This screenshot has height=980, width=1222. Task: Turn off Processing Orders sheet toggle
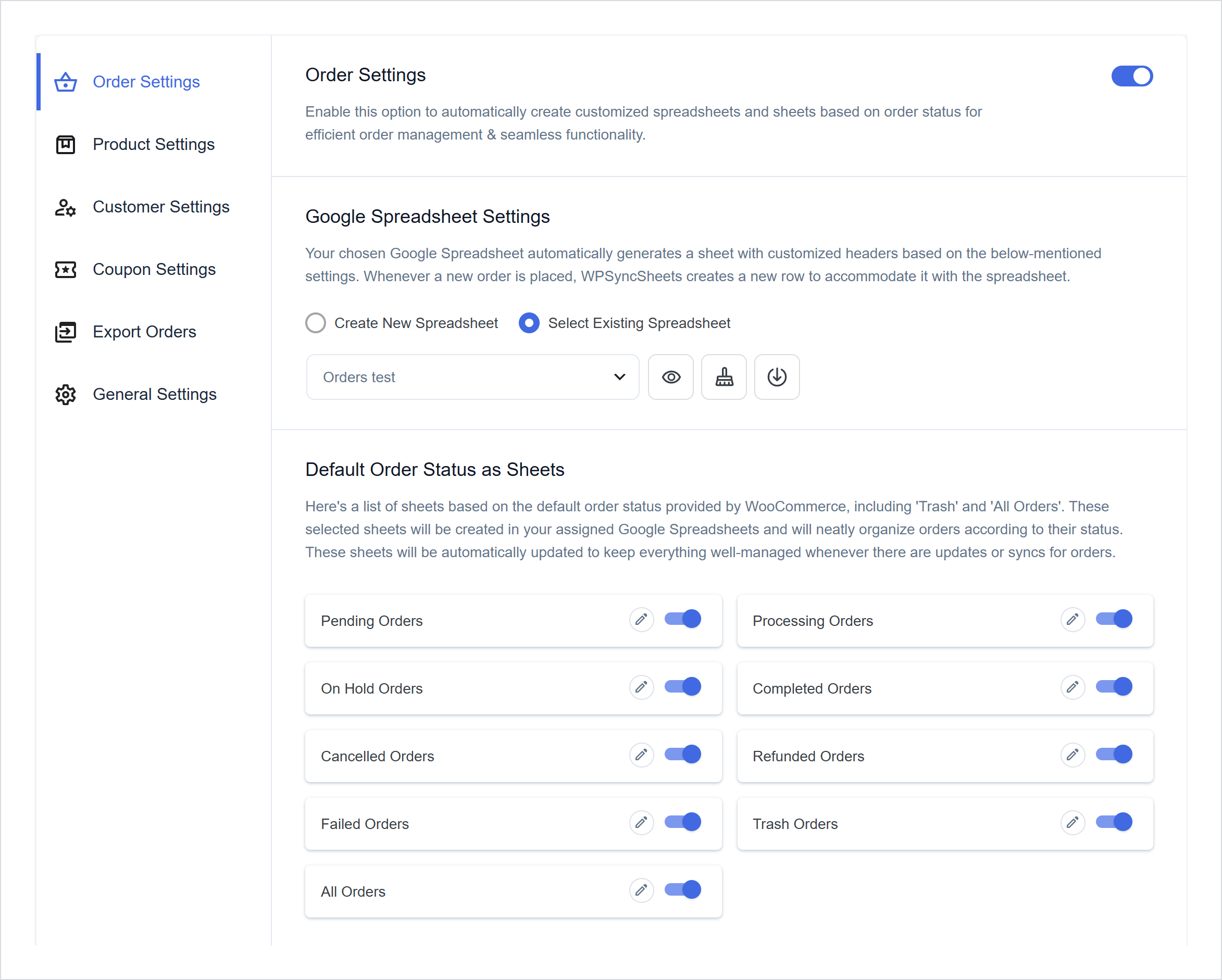(x=1114, y=619)
